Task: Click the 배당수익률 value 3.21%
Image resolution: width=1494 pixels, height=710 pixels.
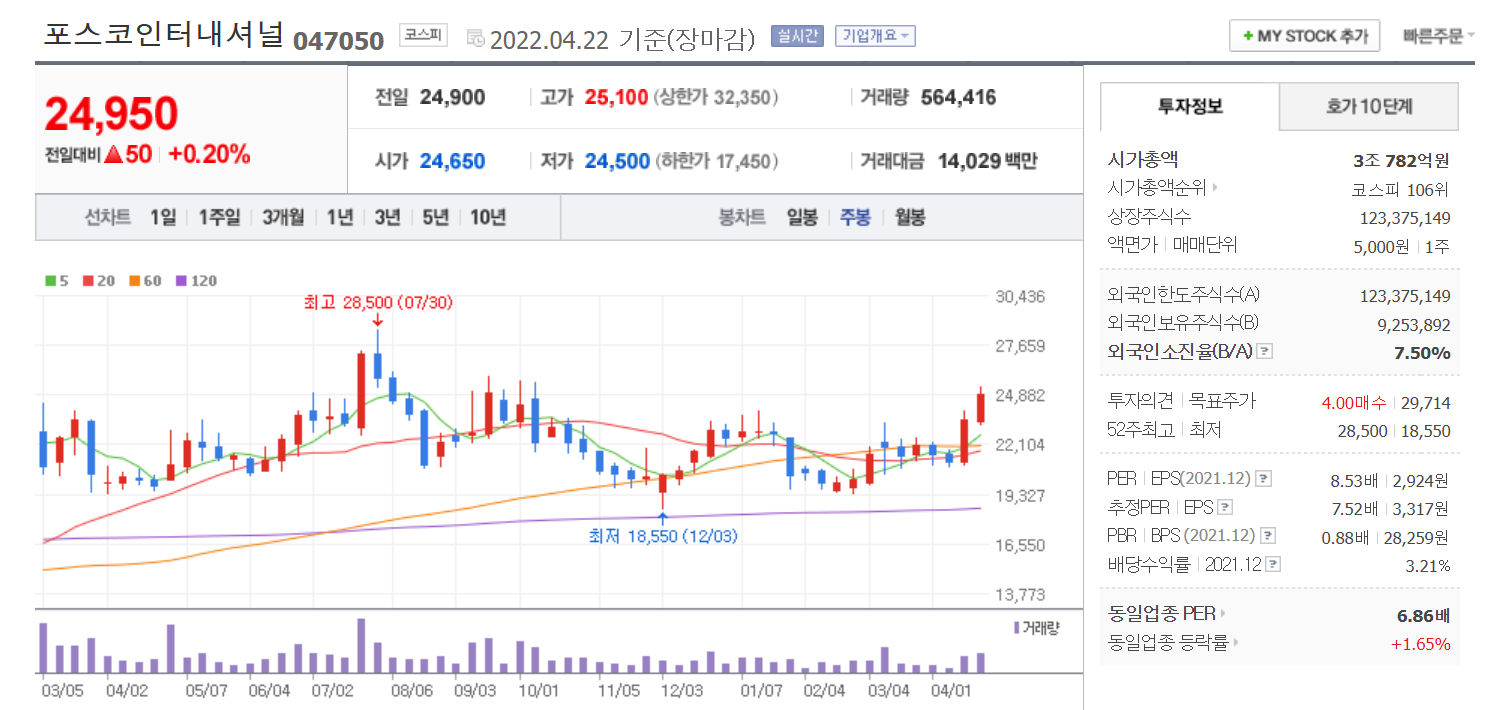Action: 1427,565
